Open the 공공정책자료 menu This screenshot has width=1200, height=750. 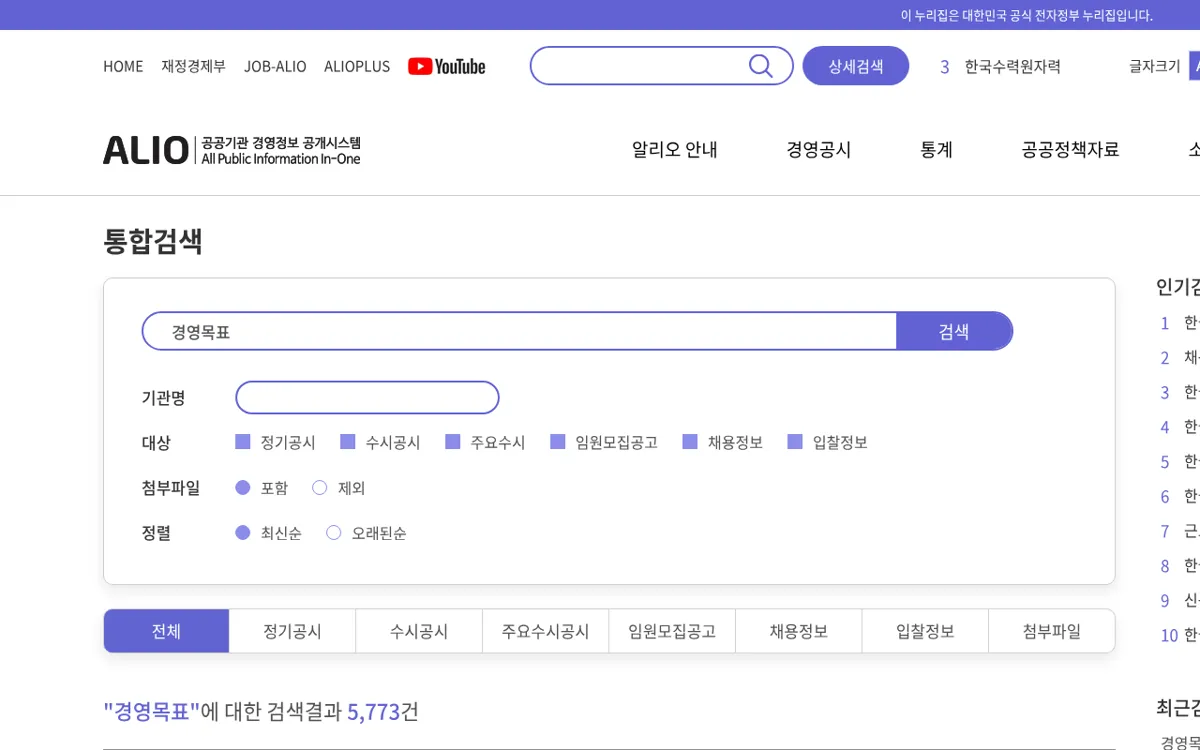coord(1070,150)
